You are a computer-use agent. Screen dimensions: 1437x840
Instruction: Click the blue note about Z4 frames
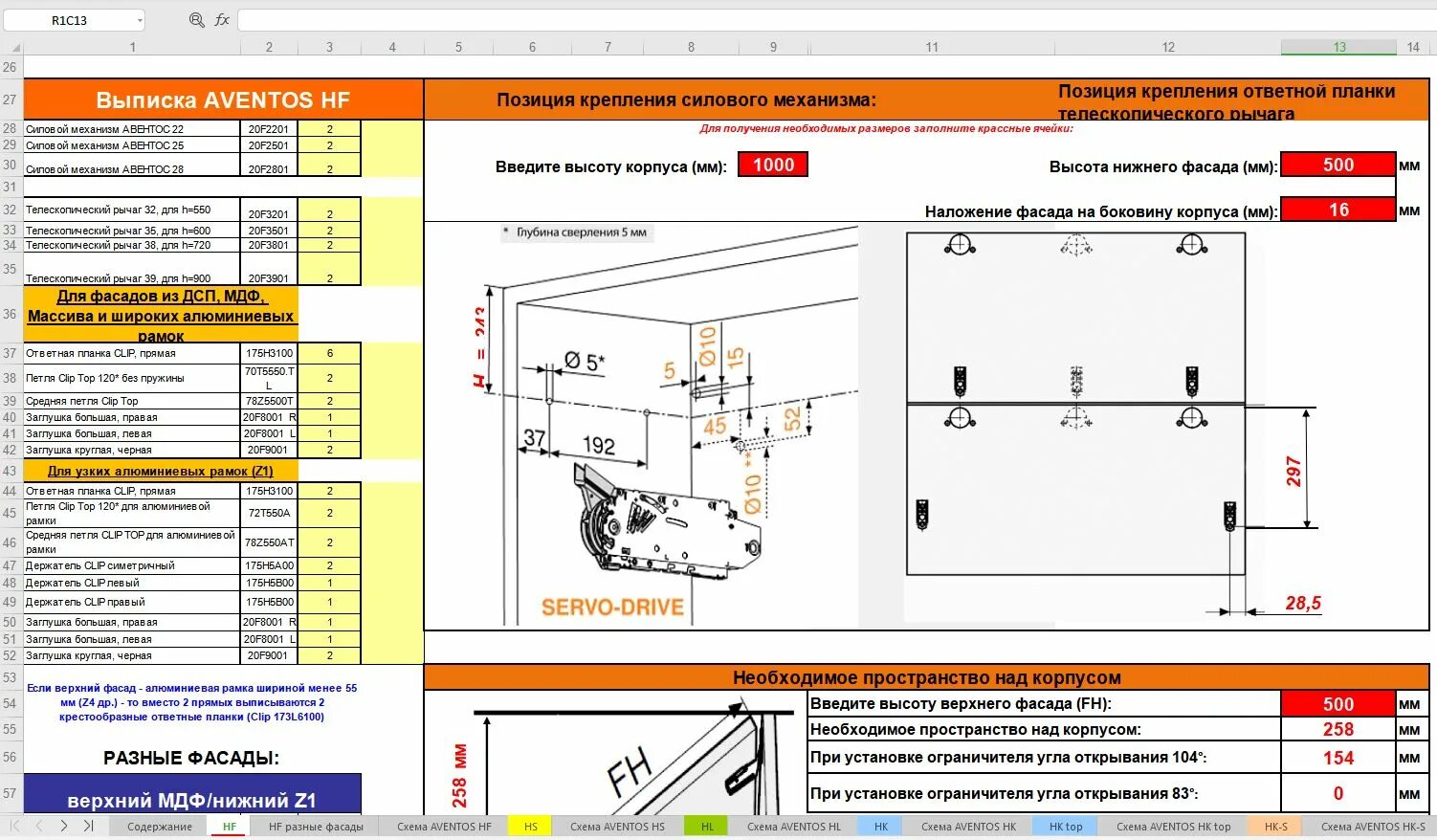(191, 702)
